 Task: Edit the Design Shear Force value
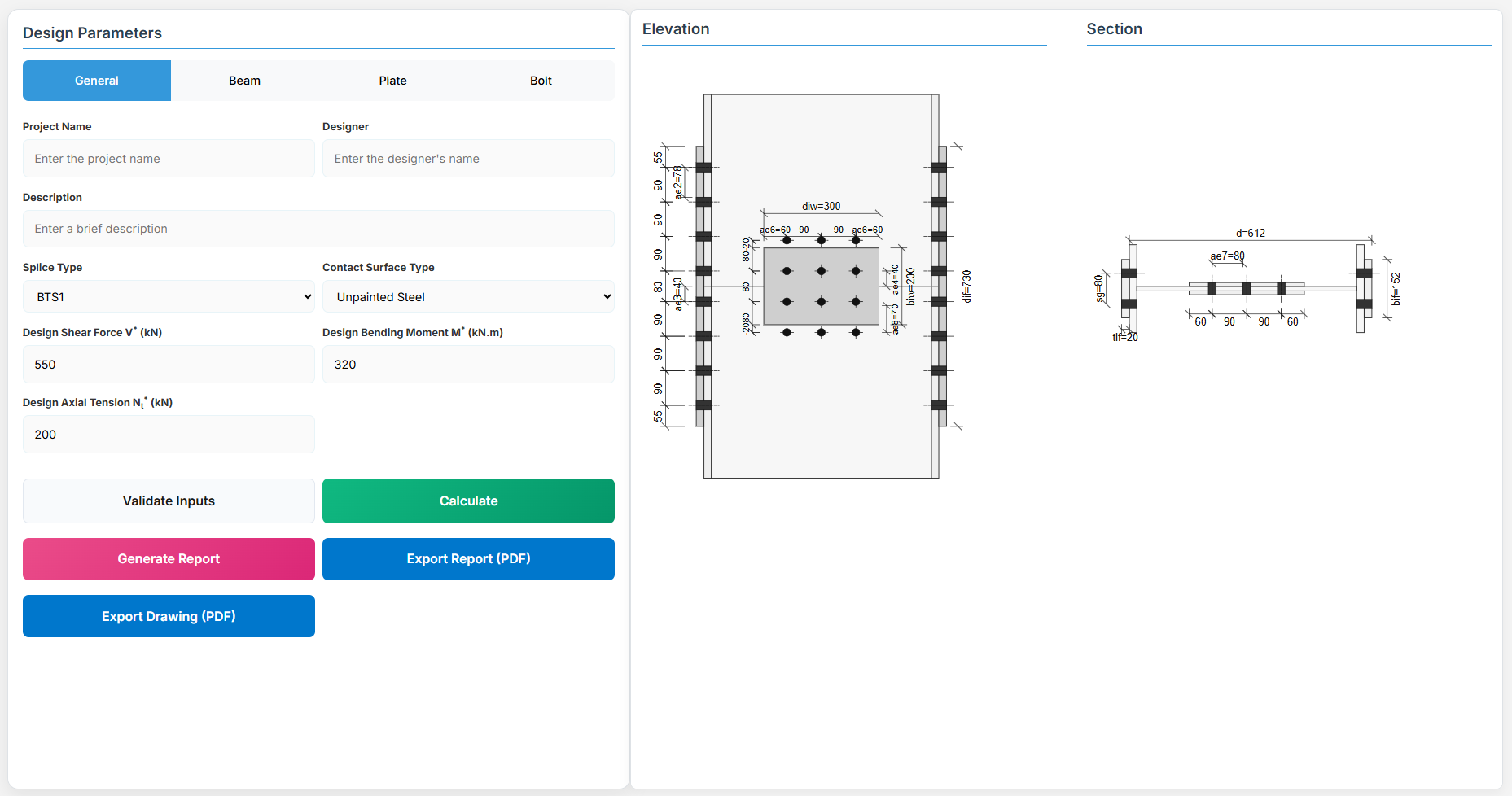pyautogui.click(x=169, y=365)
